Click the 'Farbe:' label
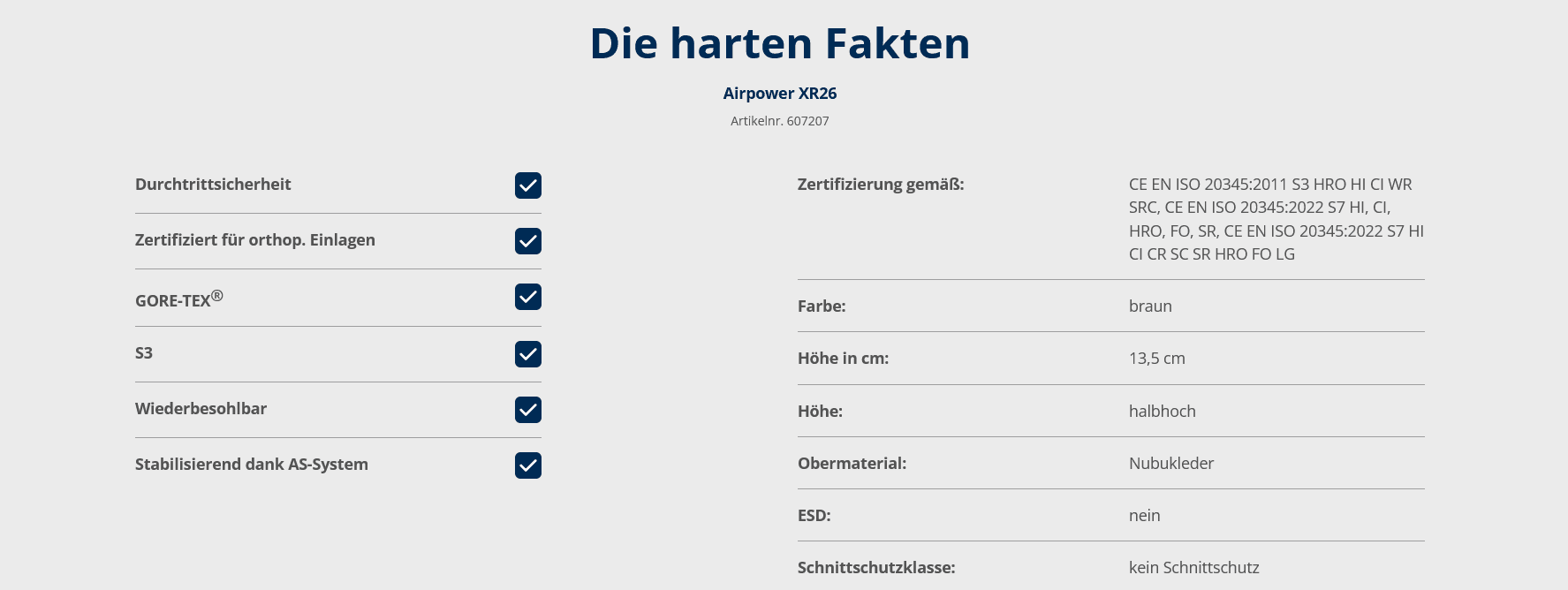The height and width of the screenshot is (590, 1568). click(822, 306)
